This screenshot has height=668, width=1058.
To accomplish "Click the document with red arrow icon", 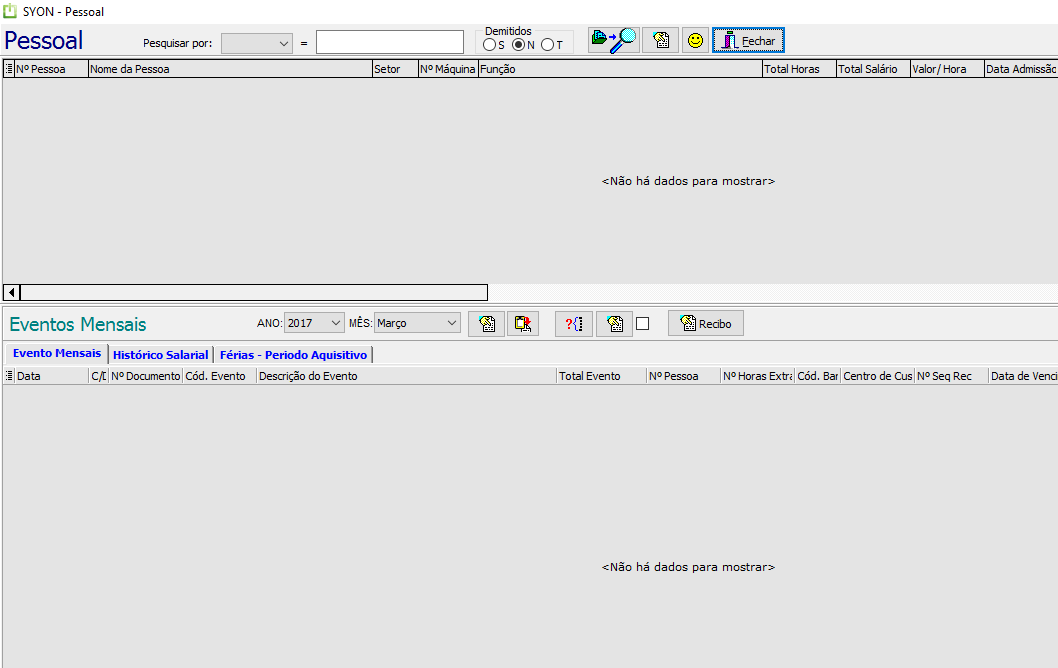I will tap(523, 324).
